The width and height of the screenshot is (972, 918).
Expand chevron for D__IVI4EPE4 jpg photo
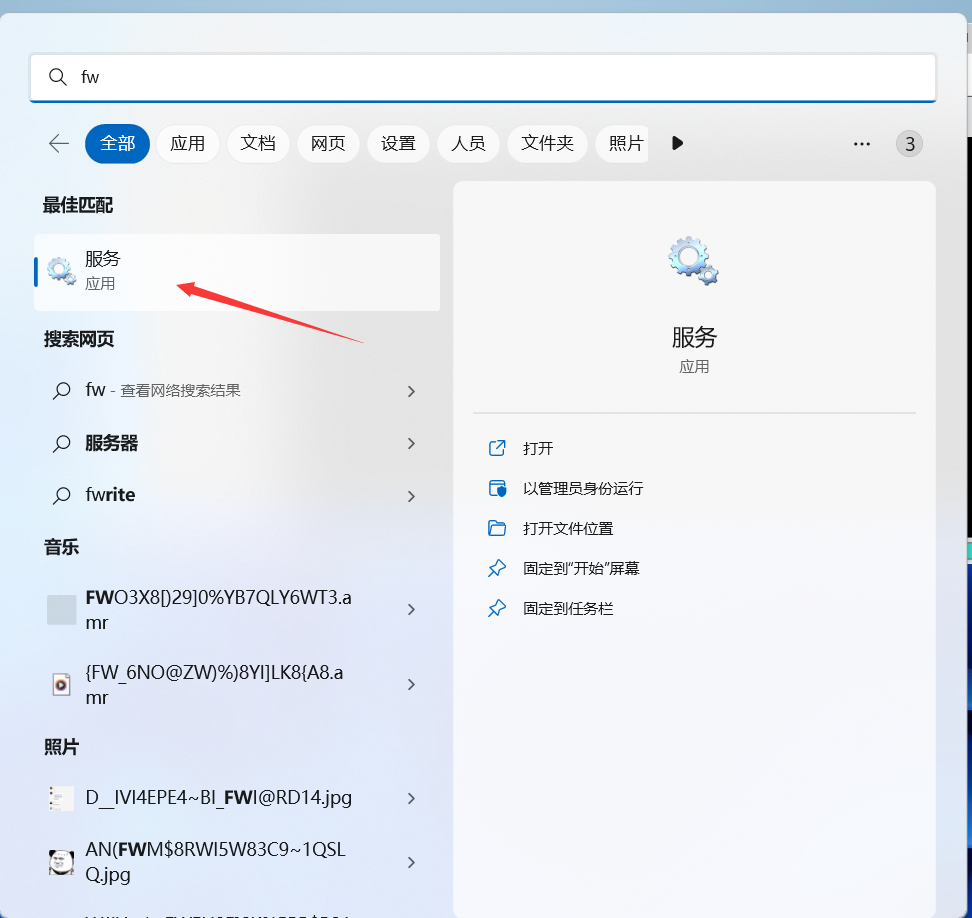tap(411, 798)
